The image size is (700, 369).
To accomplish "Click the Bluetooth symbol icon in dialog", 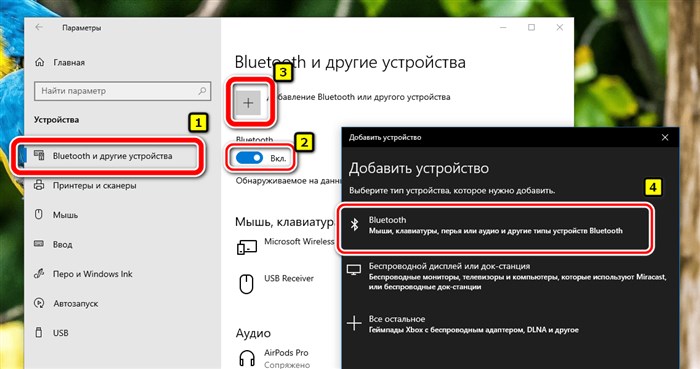I will 354,225.
